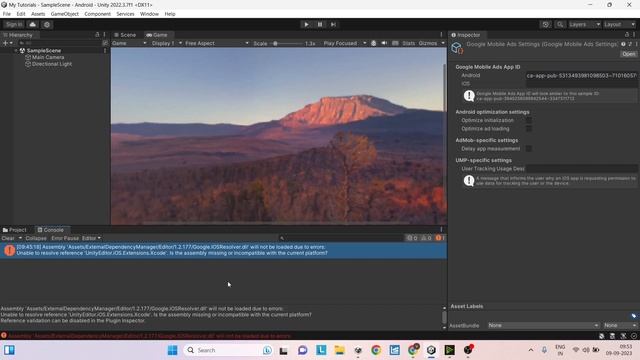Open the Game view mode dropdown
Screen dimensions: 640x360
129,43
